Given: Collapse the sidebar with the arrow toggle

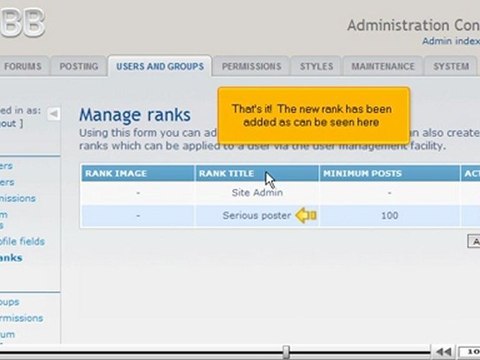Looking at the screenshot, I should (53, 114).
